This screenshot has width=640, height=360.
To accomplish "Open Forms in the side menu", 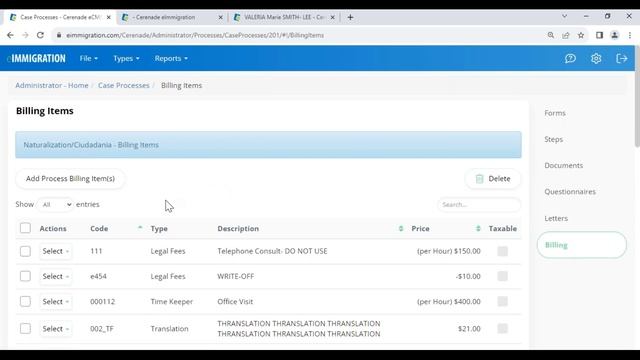I will point(555,113).
